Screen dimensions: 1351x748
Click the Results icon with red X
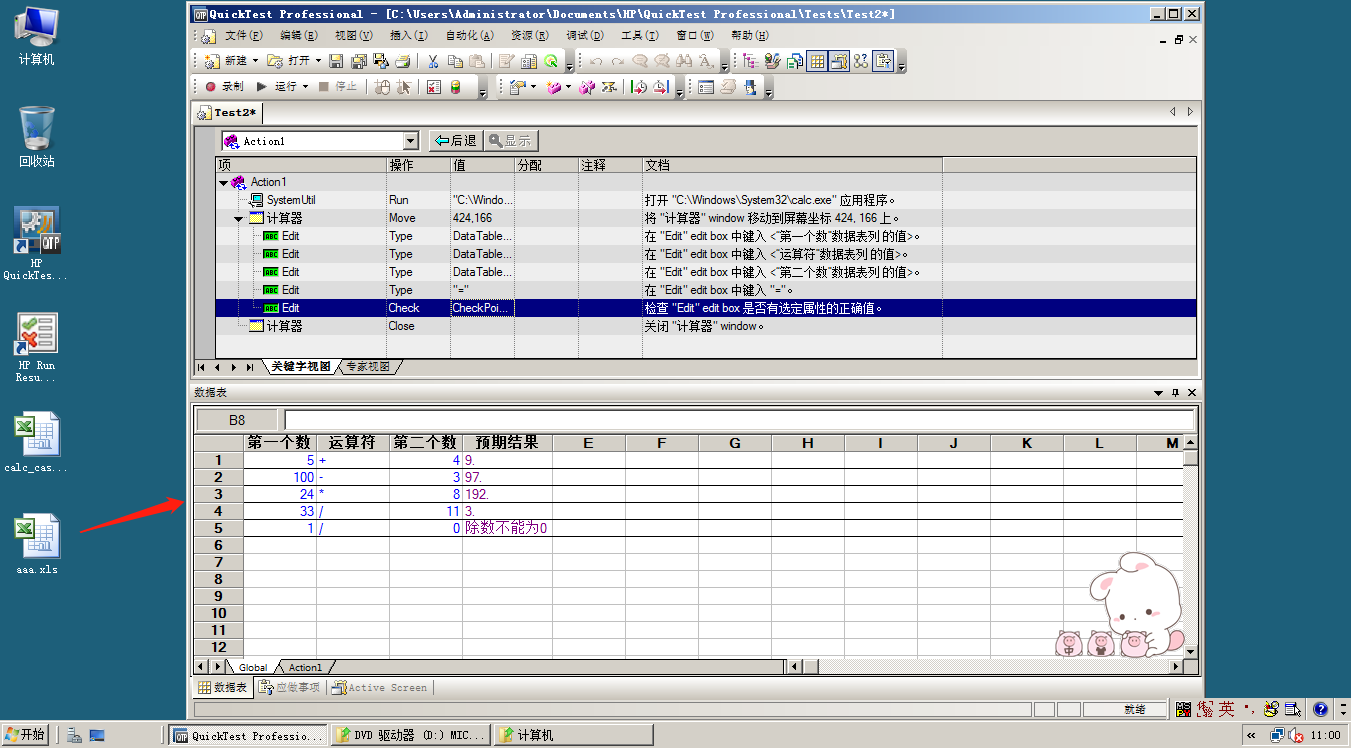click(433, 87)
